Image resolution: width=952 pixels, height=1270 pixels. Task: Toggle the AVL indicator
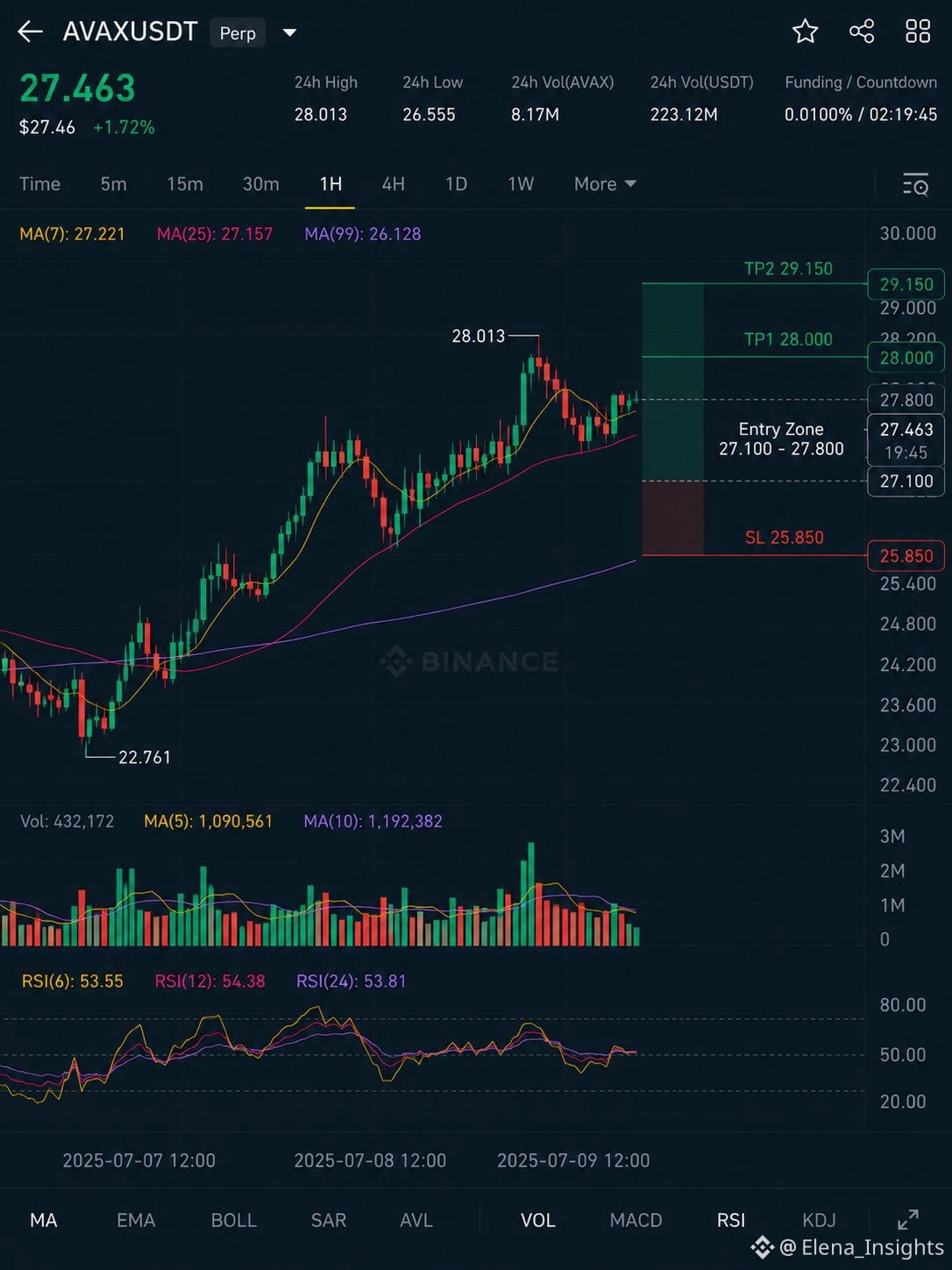click(x=416, y=1220)
